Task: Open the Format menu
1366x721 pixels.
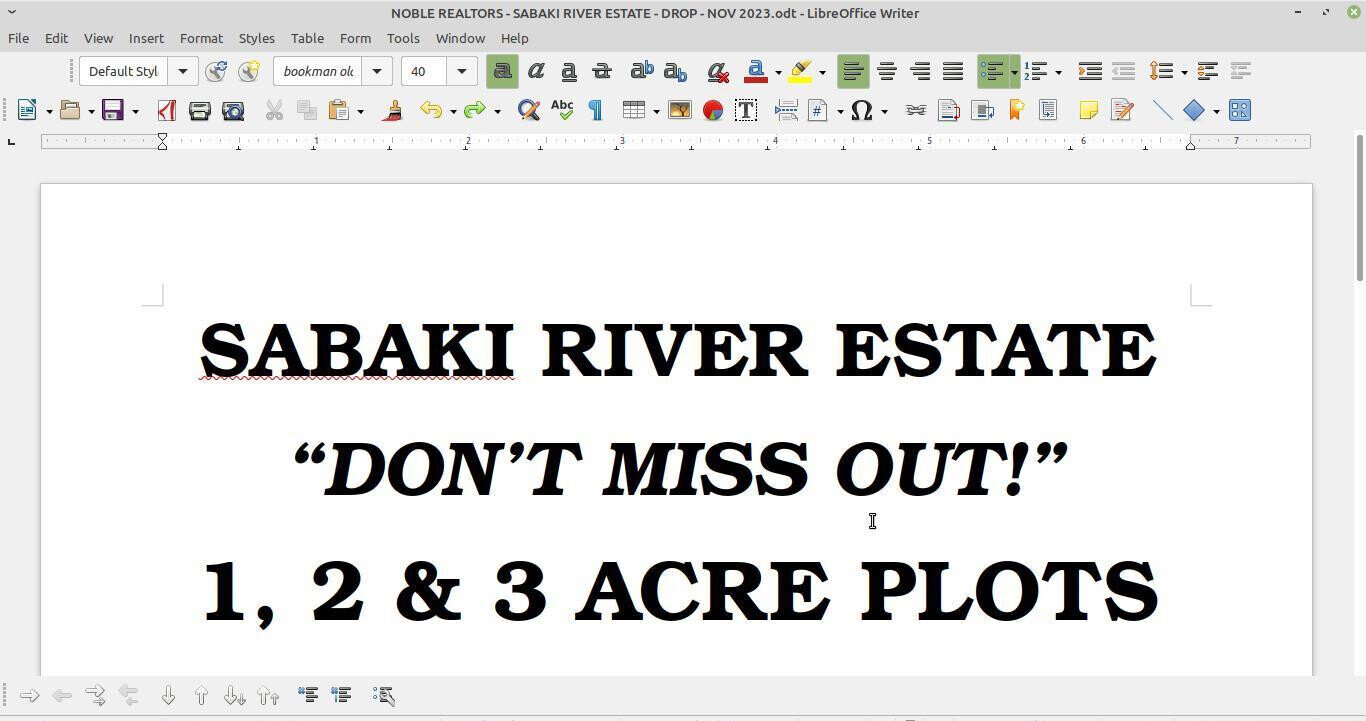Action: click(201, 38)
